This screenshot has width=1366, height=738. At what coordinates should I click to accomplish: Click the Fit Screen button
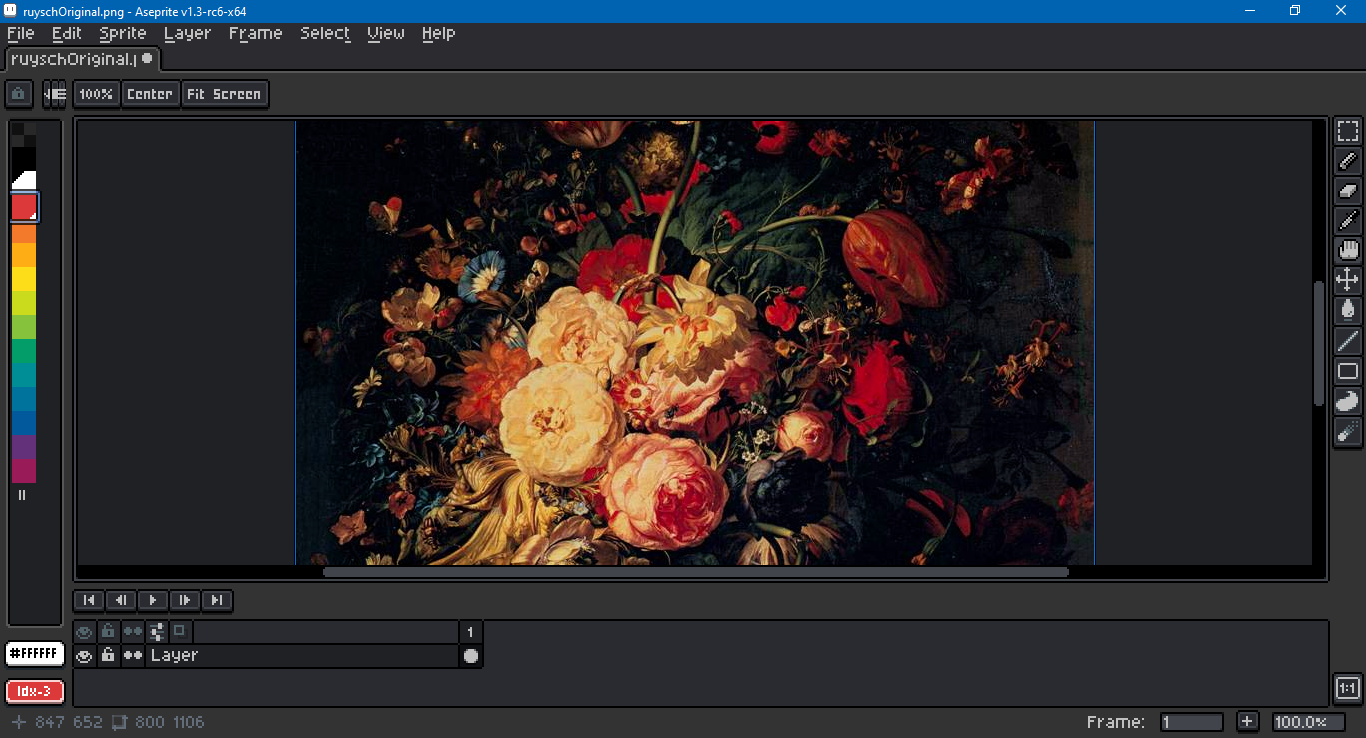224,94
